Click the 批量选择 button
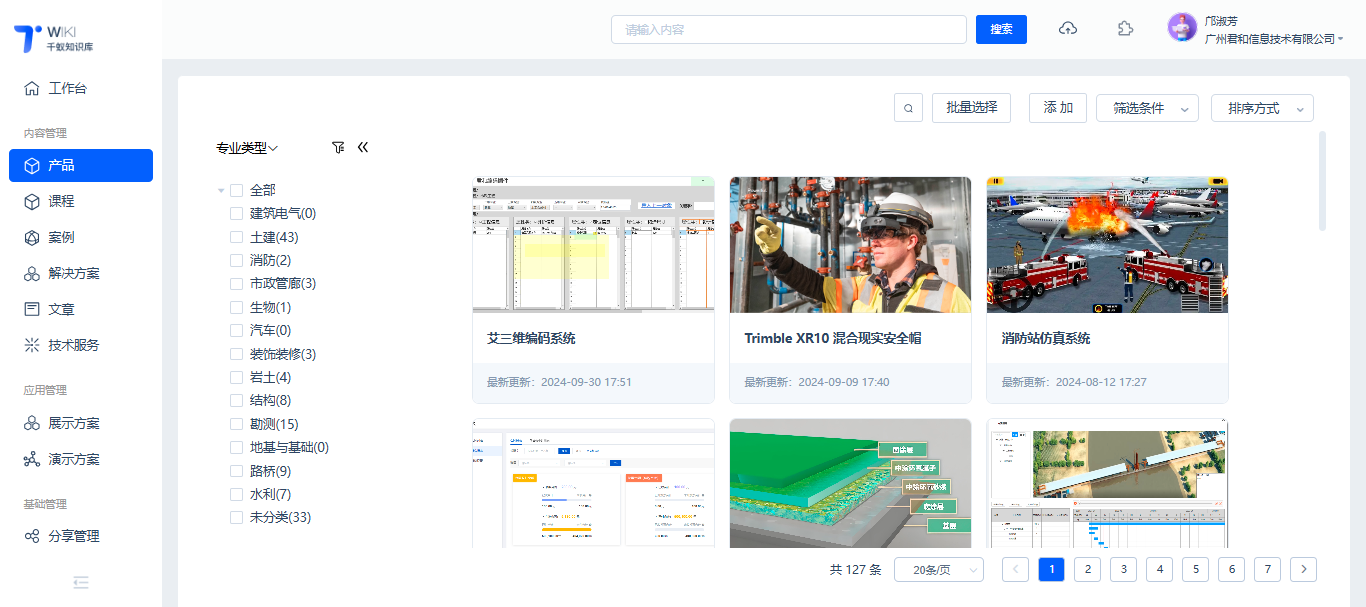The height and width of the screenshot is (607, 1366). point(971,108)
